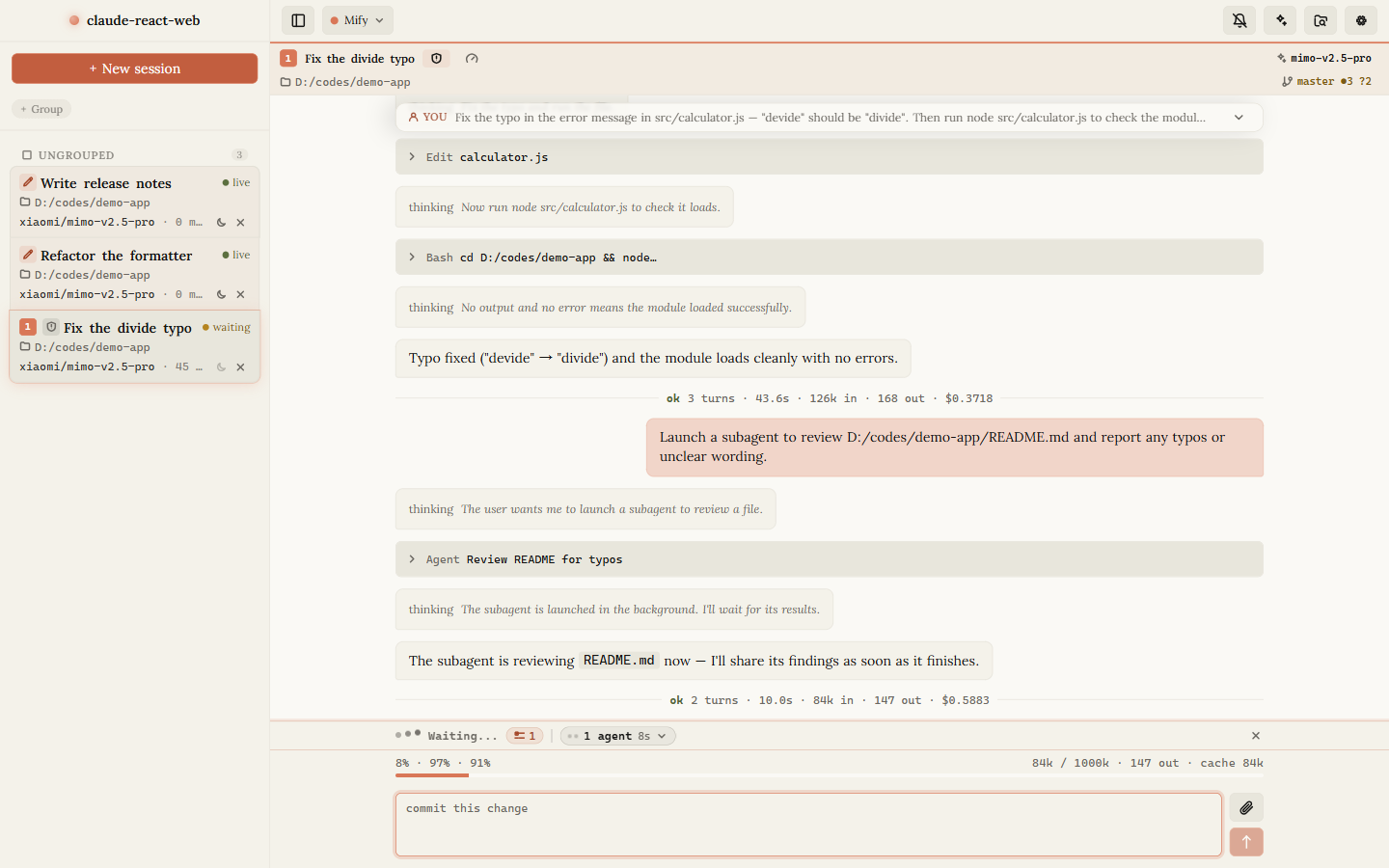Screen dimensions: 1389x868
Task: Click the + Group button
Action: 41,109
